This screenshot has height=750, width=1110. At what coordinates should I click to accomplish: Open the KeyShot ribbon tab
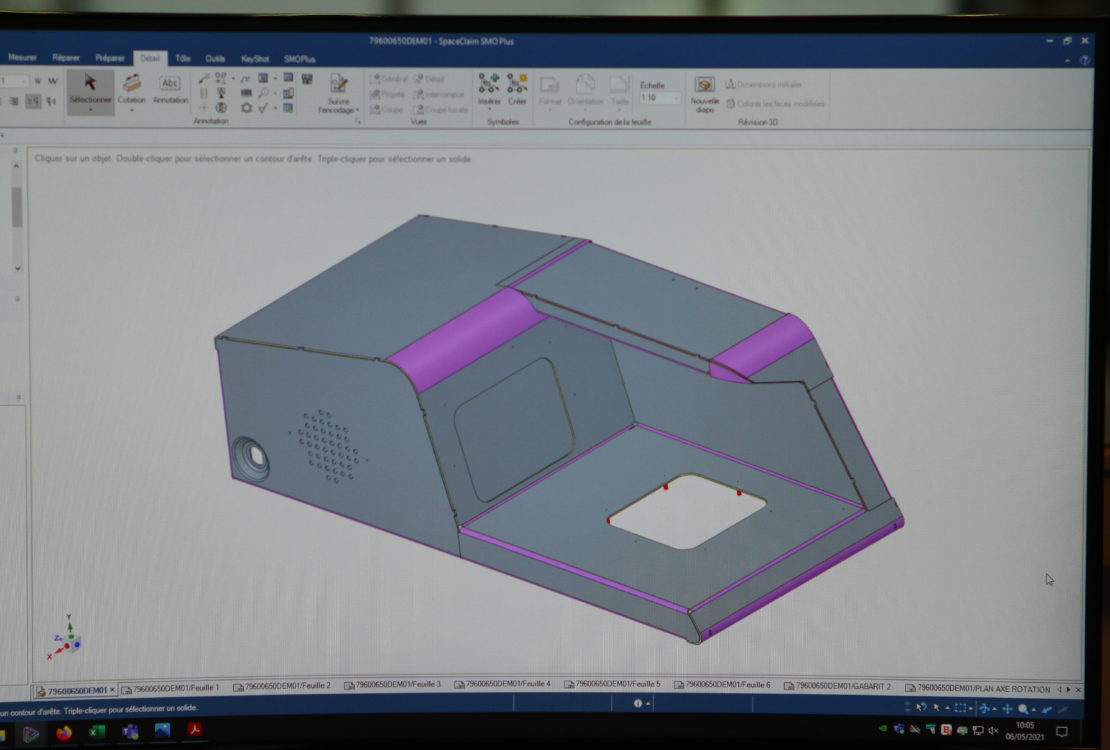255,59
